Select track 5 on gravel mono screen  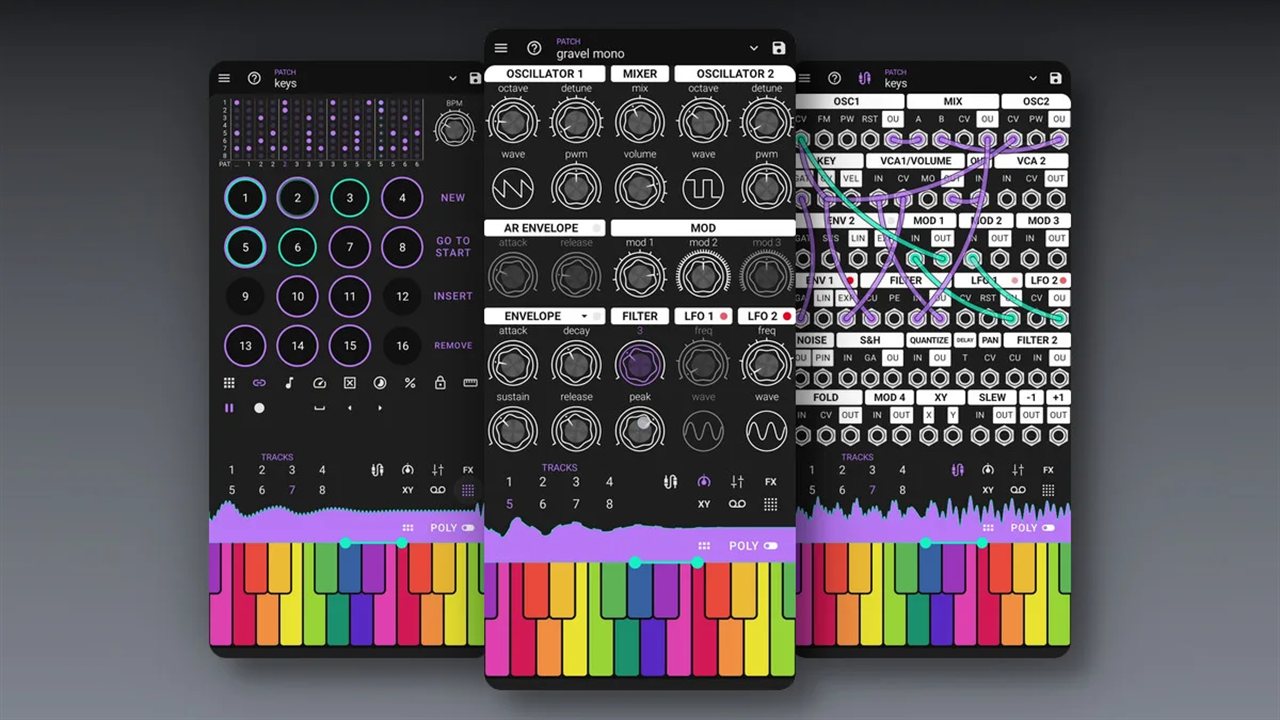[510, 504]
